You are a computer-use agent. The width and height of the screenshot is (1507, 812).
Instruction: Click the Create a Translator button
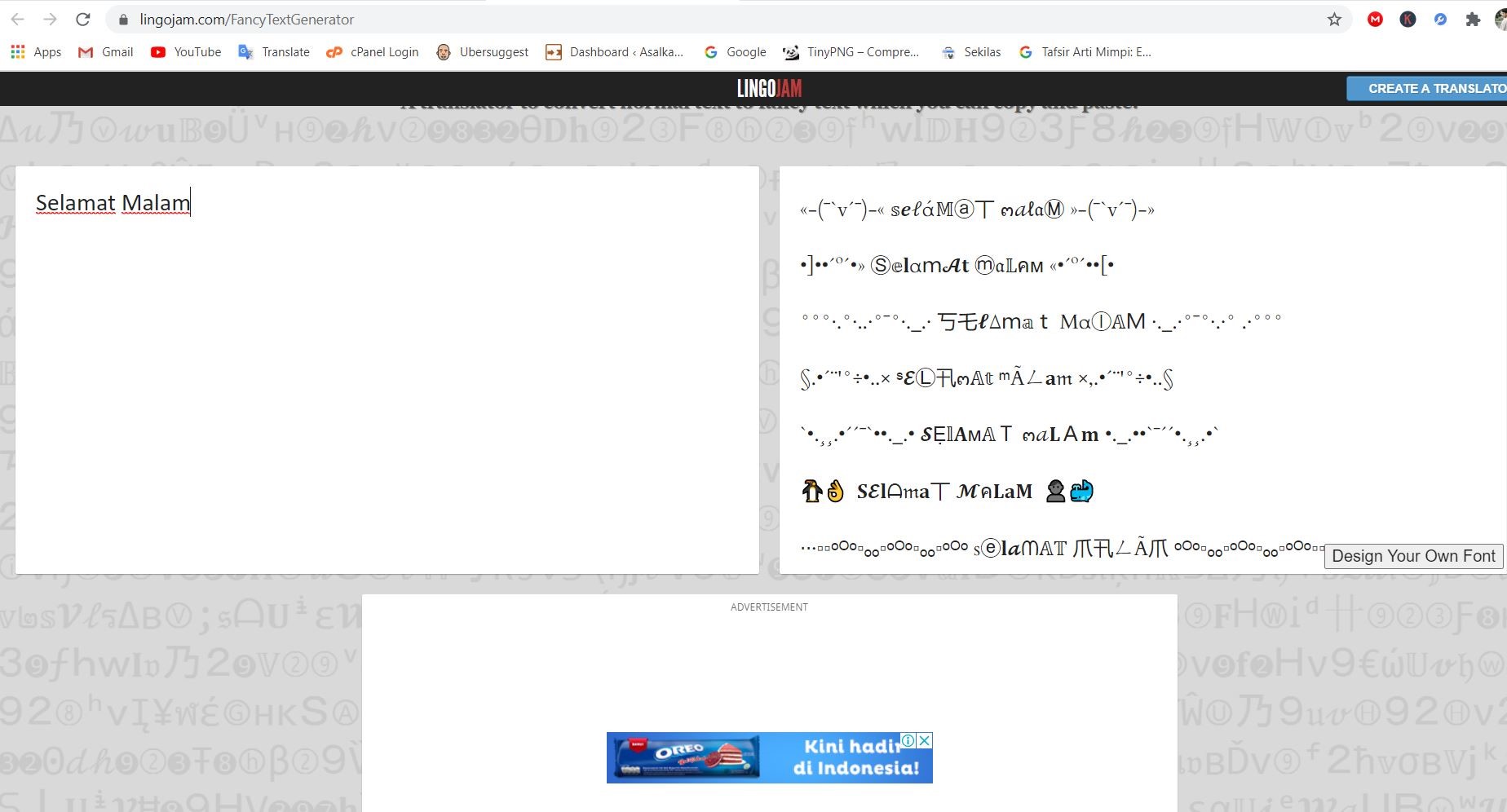(1427, 88)
